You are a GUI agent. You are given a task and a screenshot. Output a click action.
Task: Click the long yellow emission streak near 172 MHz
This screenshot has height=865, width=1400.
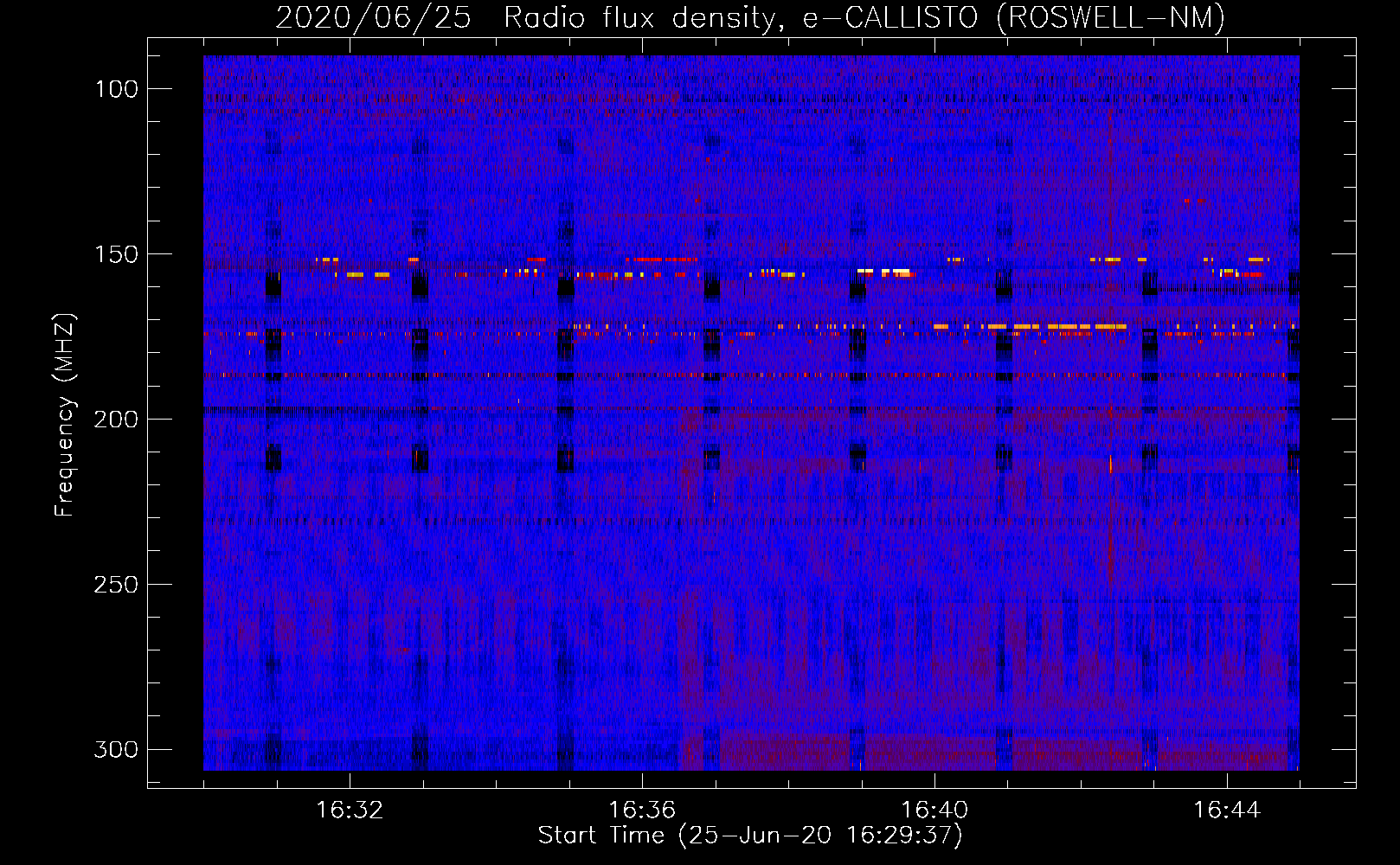click(1030, 326)
